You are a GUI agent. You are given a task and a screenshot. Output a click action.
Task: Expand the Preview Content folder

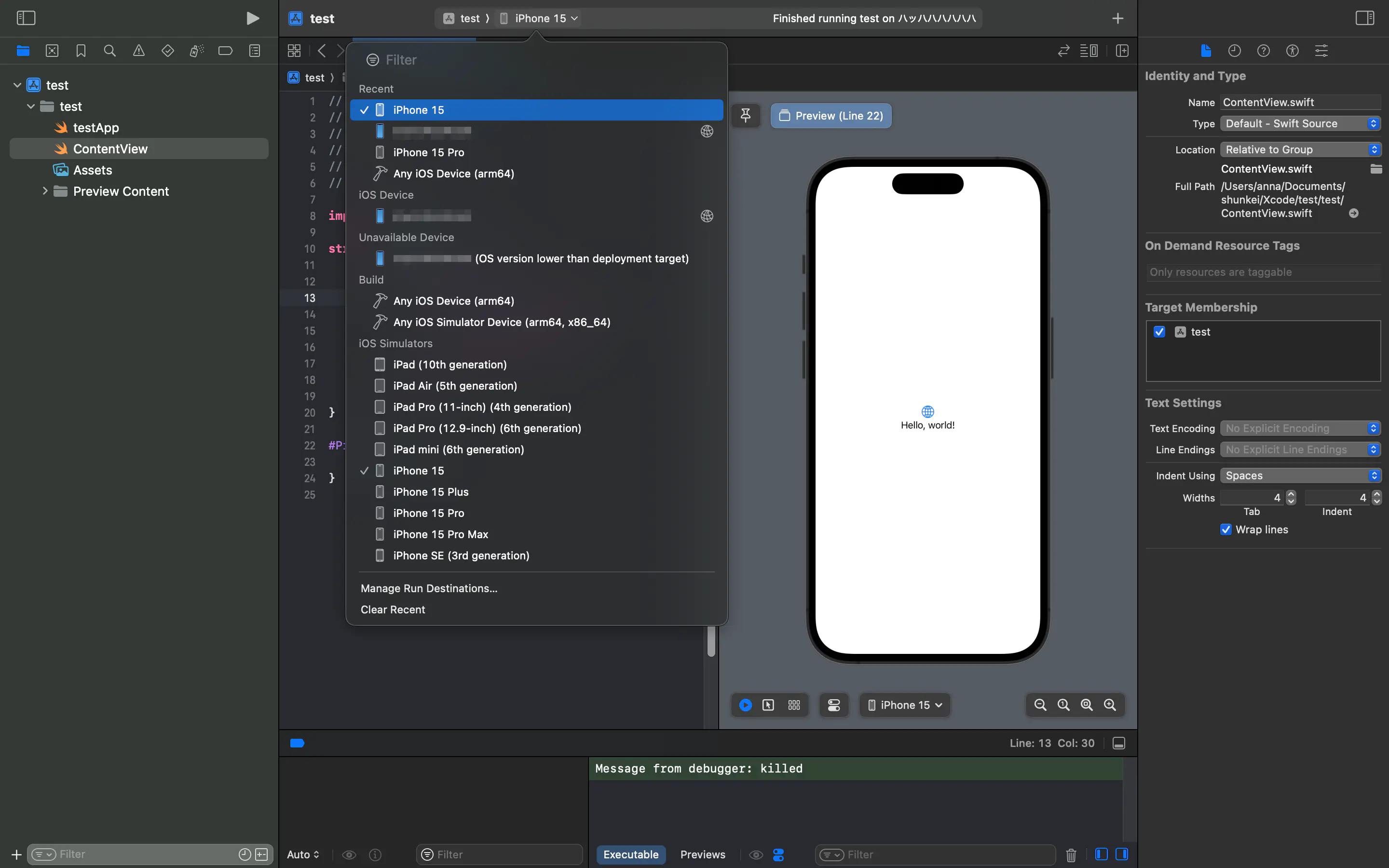(45, 191)
